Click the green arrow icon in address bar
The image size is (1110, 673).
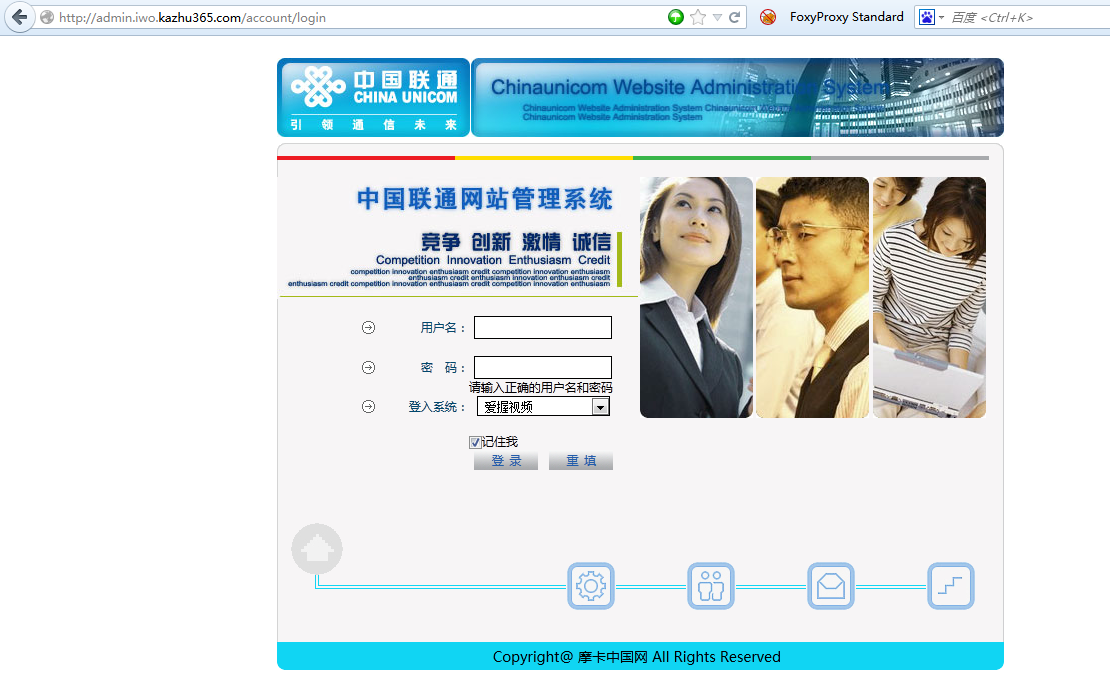pyautogui.click(x=676, y=17)
